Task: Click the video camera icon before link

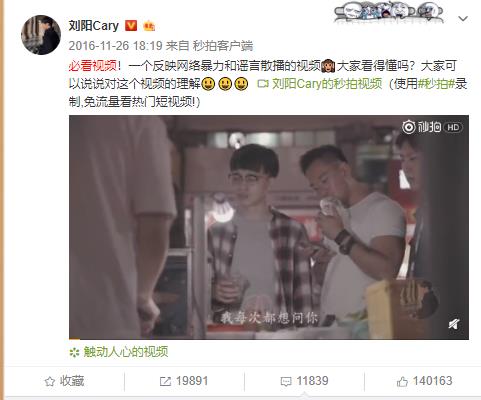Action: pos(263,84)
